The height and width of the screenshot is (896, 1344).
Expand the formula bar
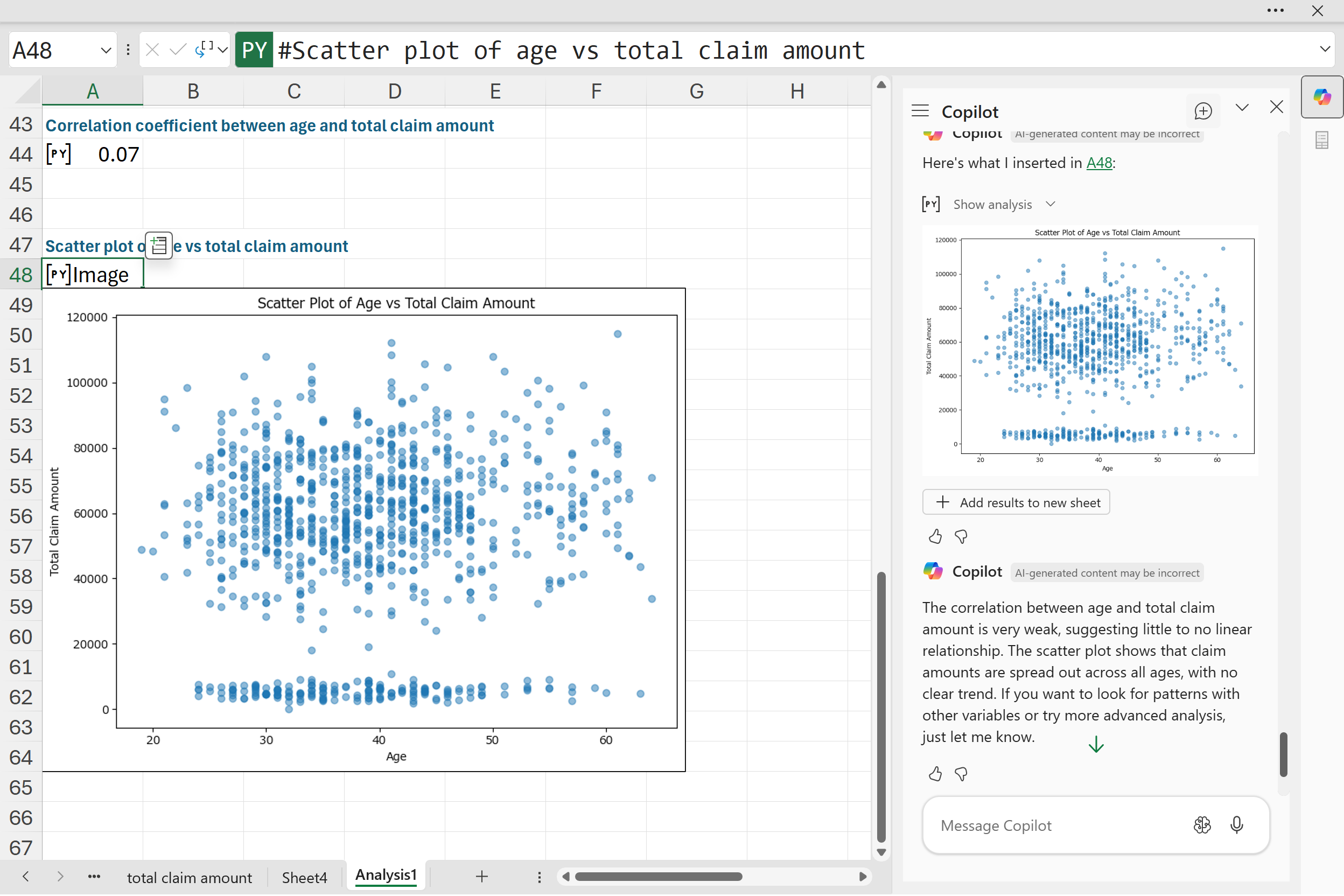(x=1325, y=49)
